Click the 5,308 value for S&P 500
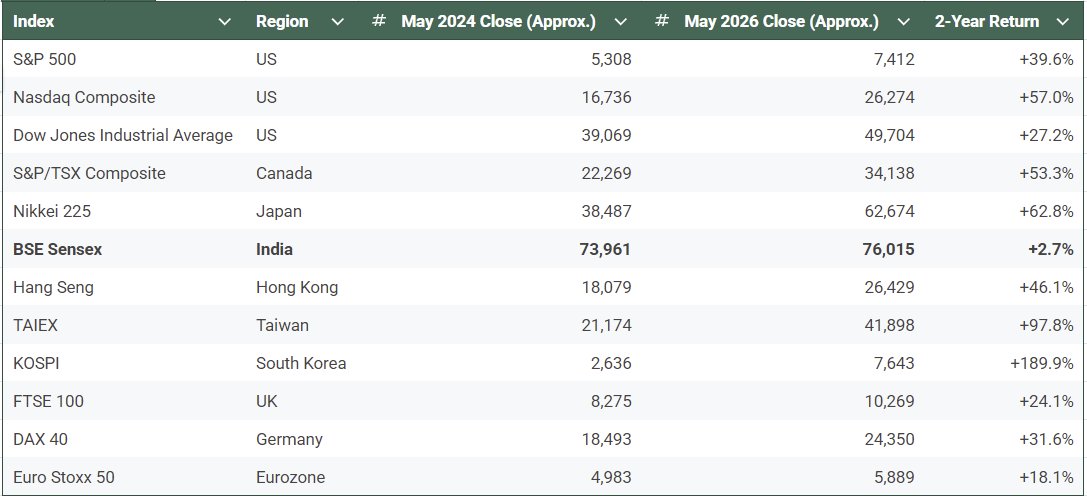This screenshot has height=496, width=1087. coord(611,60)
